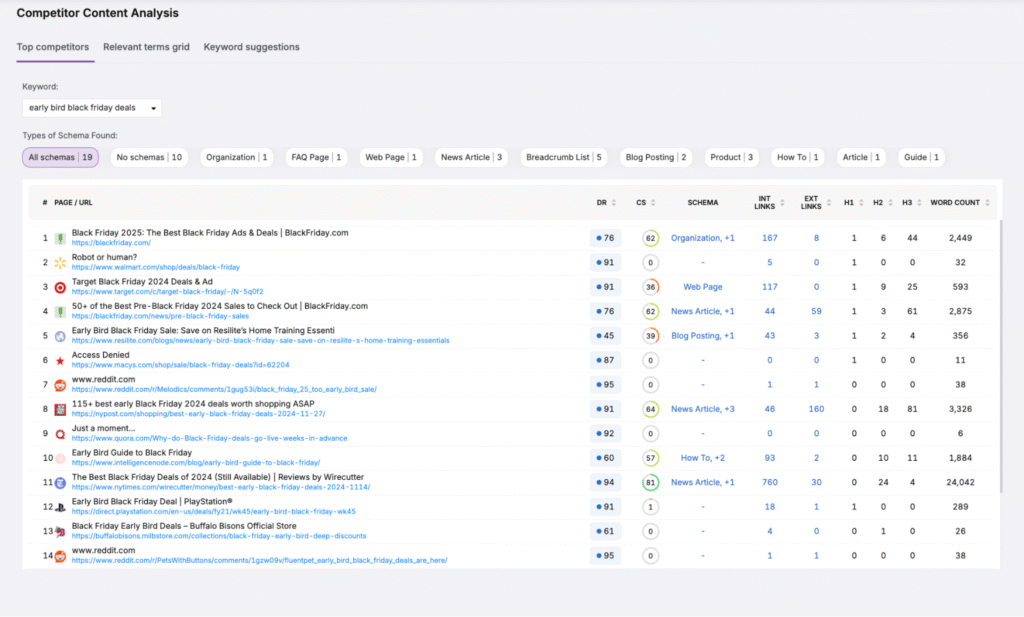Filter by Web Page schema chip

pyautogui.click(x=391, y=157)
